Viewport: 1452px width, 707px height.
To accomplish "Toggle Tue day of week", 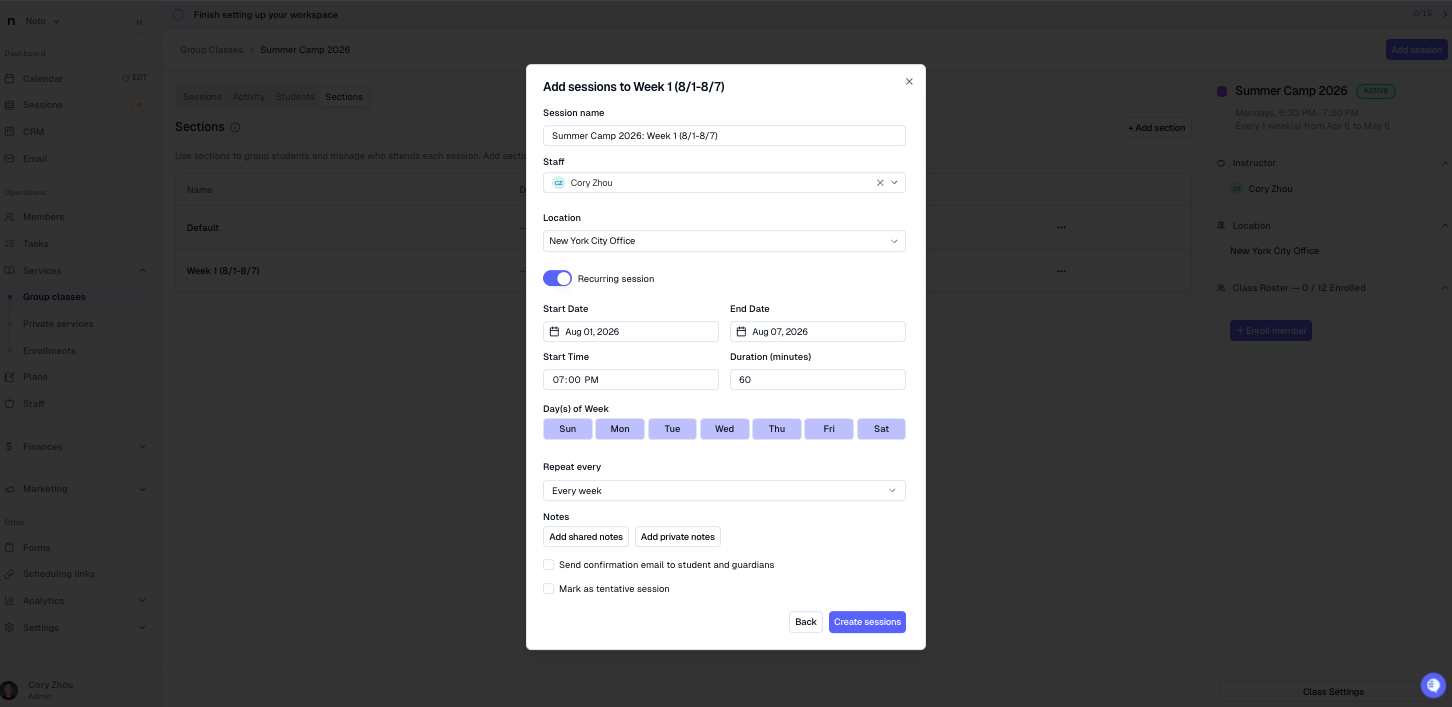I will click(672, 429).
